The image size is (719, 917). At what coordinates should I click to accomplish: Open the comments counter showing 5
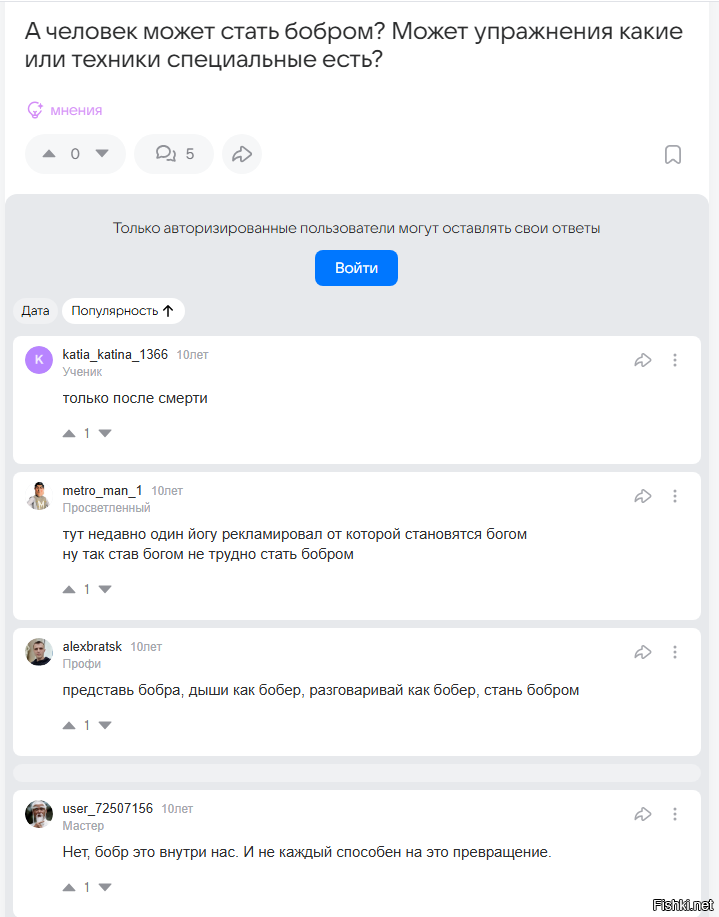174,154
